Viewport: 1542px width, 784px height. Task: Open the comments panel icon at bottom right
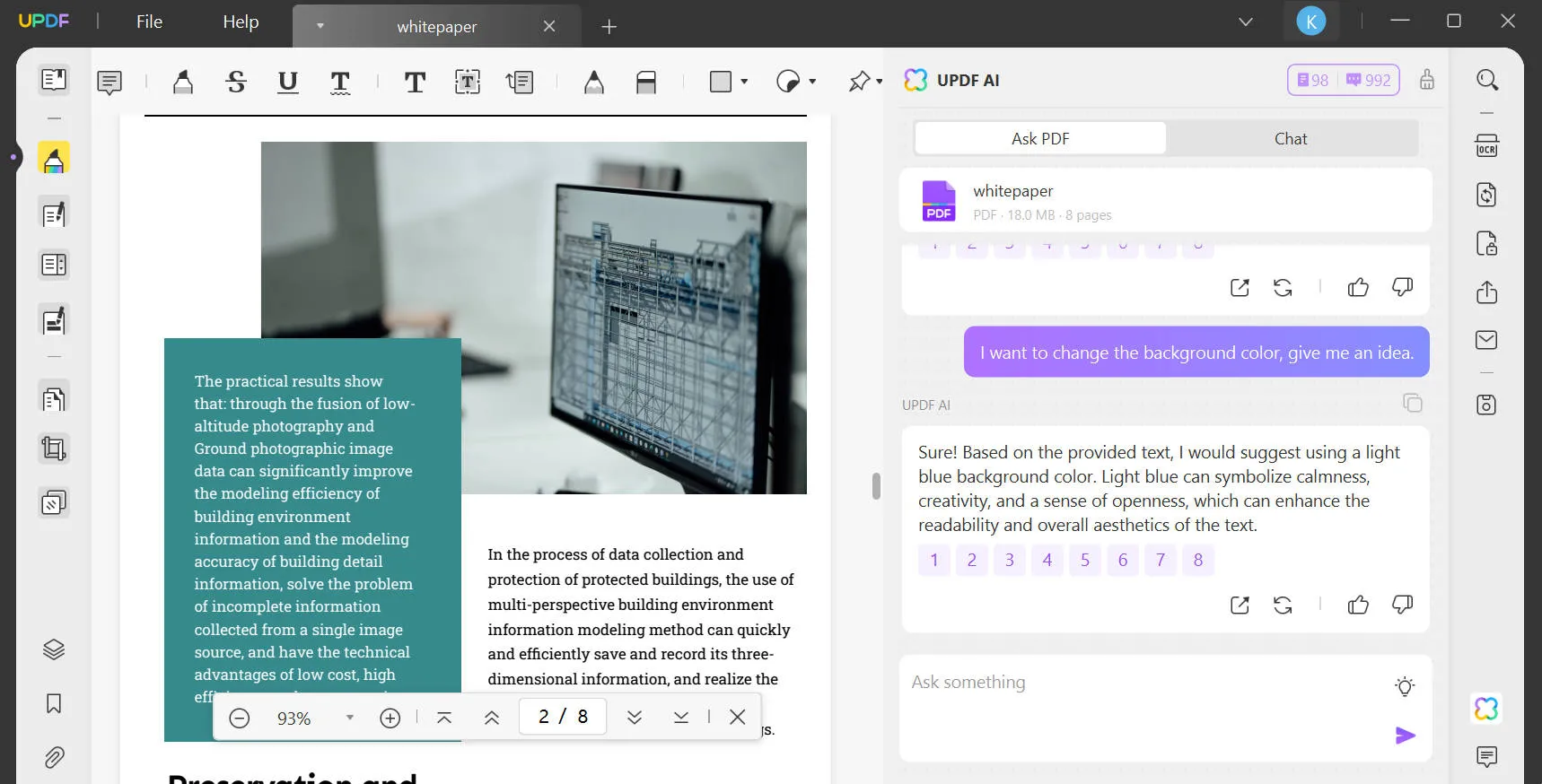tap(1487, 757)
